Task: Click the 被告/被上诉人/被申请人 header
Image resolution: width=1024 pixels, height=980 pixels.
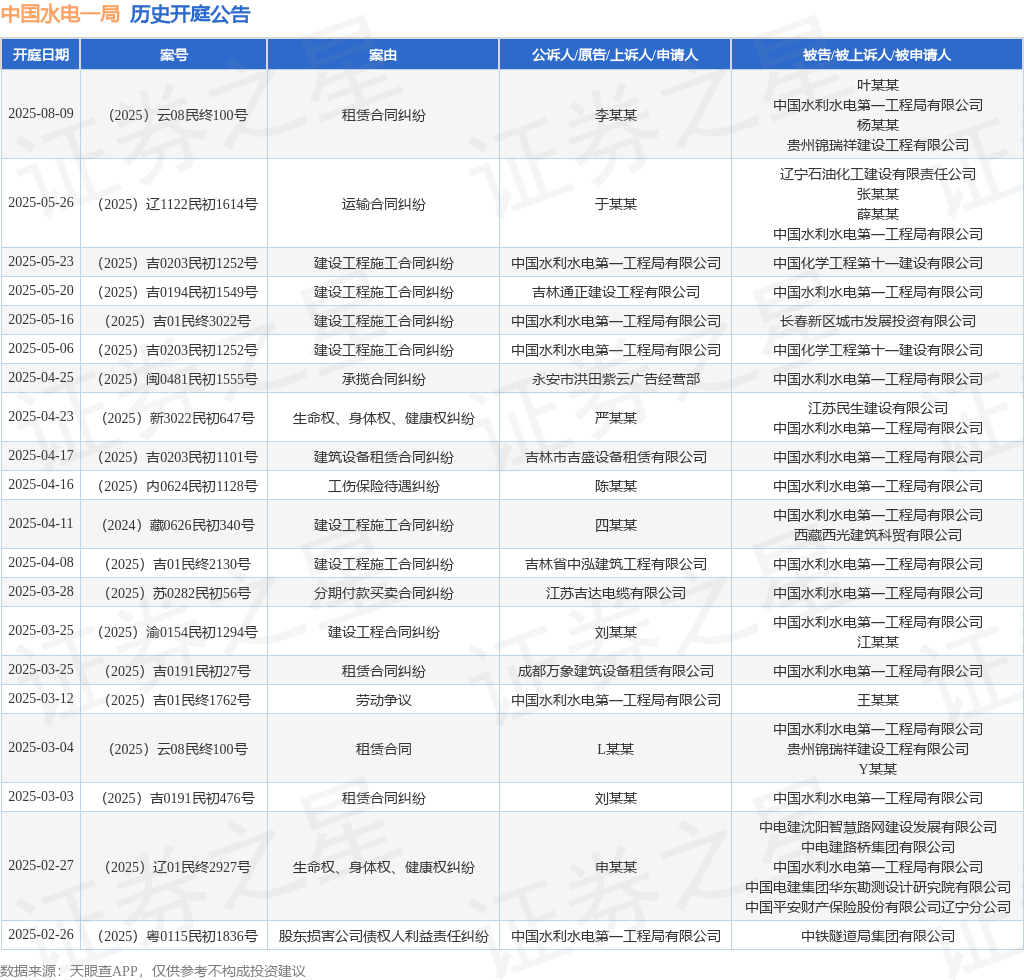Action: click(877, 55)
